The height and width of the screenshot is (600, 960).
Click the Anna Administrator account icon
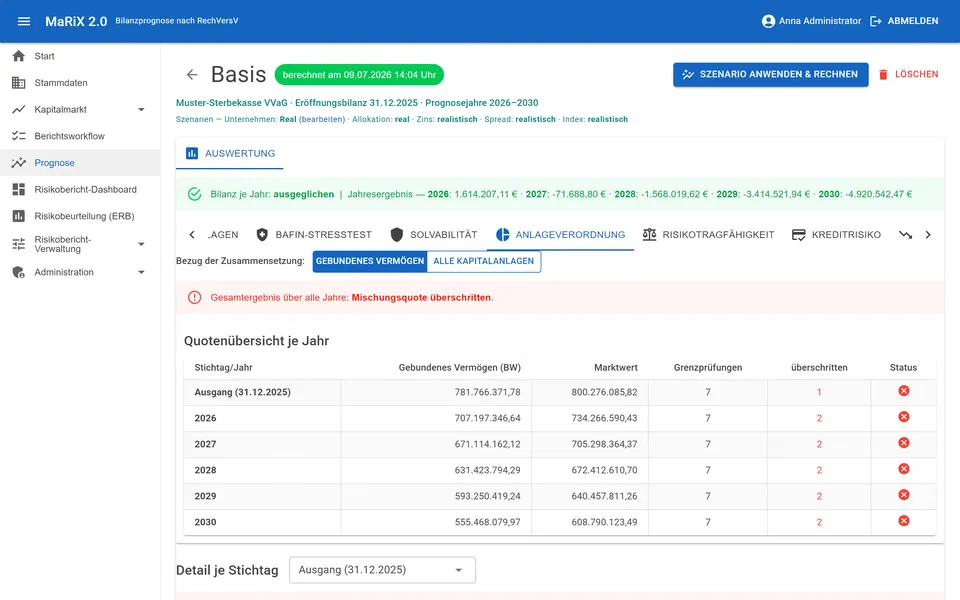tap(768, 21)
